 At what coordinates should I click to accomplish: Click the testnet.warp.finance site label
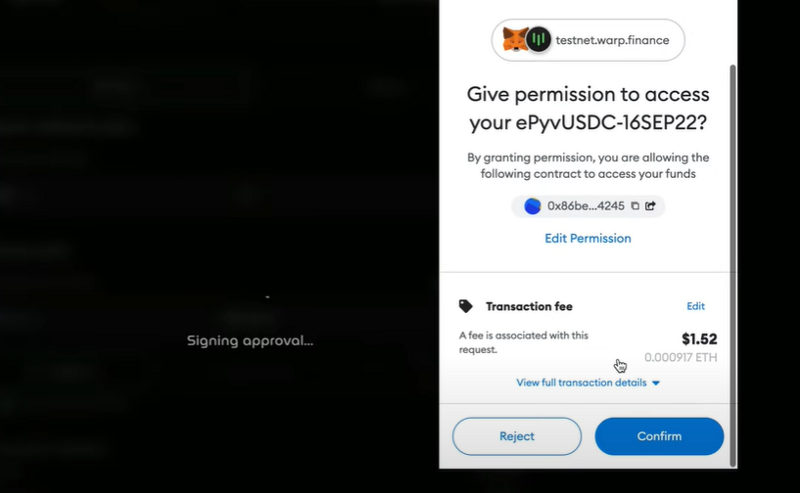click(x=612, y=40)
